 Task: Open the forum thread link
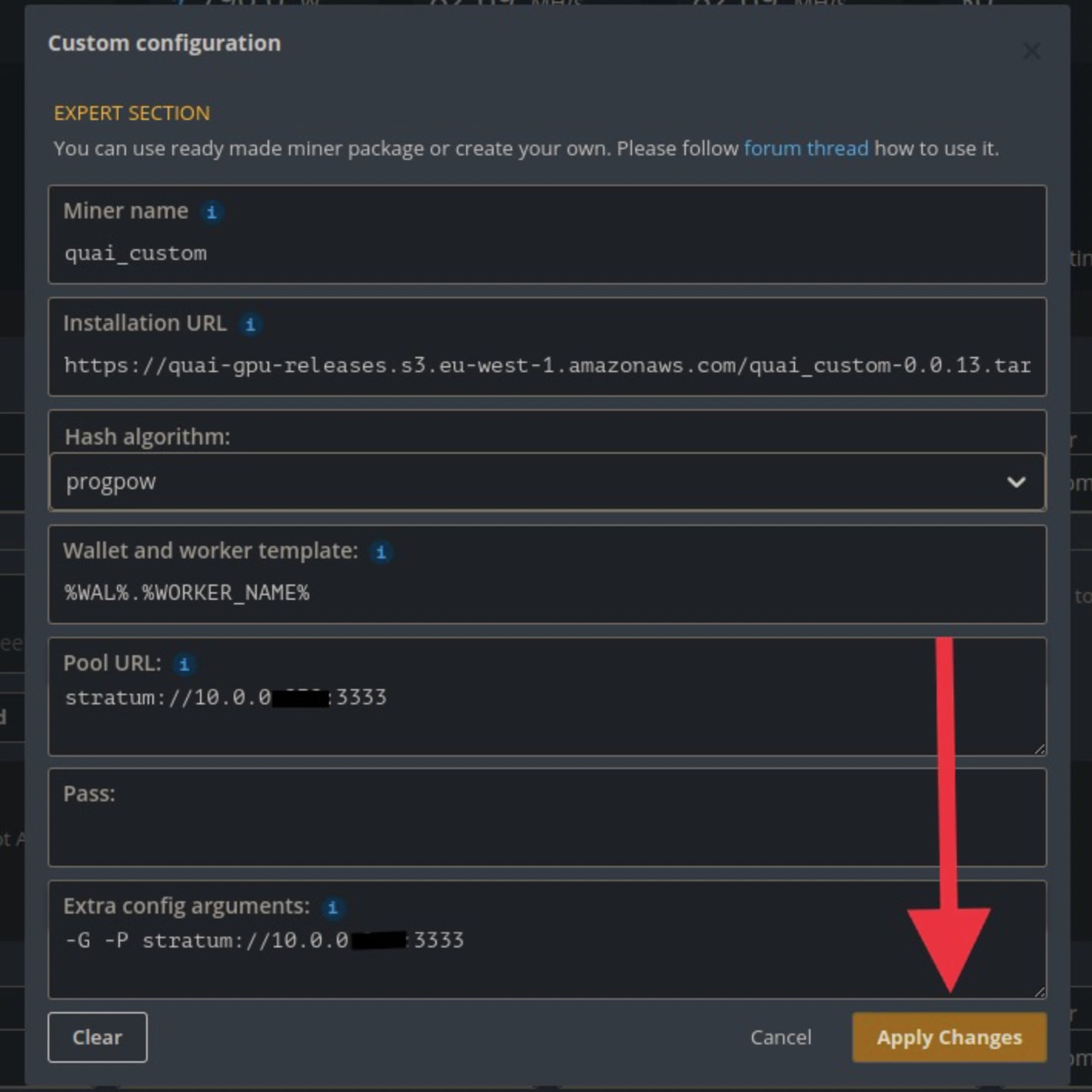pyautogui.click(x=805, y=148)
